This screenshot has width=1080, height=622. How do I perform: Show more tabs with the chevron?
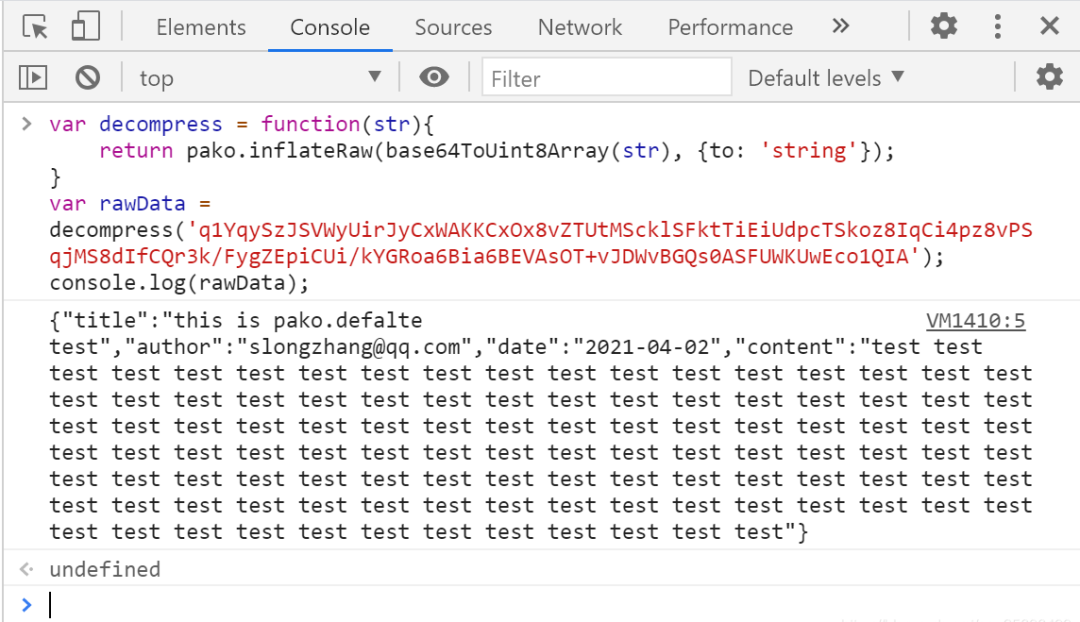pos(840,27)
